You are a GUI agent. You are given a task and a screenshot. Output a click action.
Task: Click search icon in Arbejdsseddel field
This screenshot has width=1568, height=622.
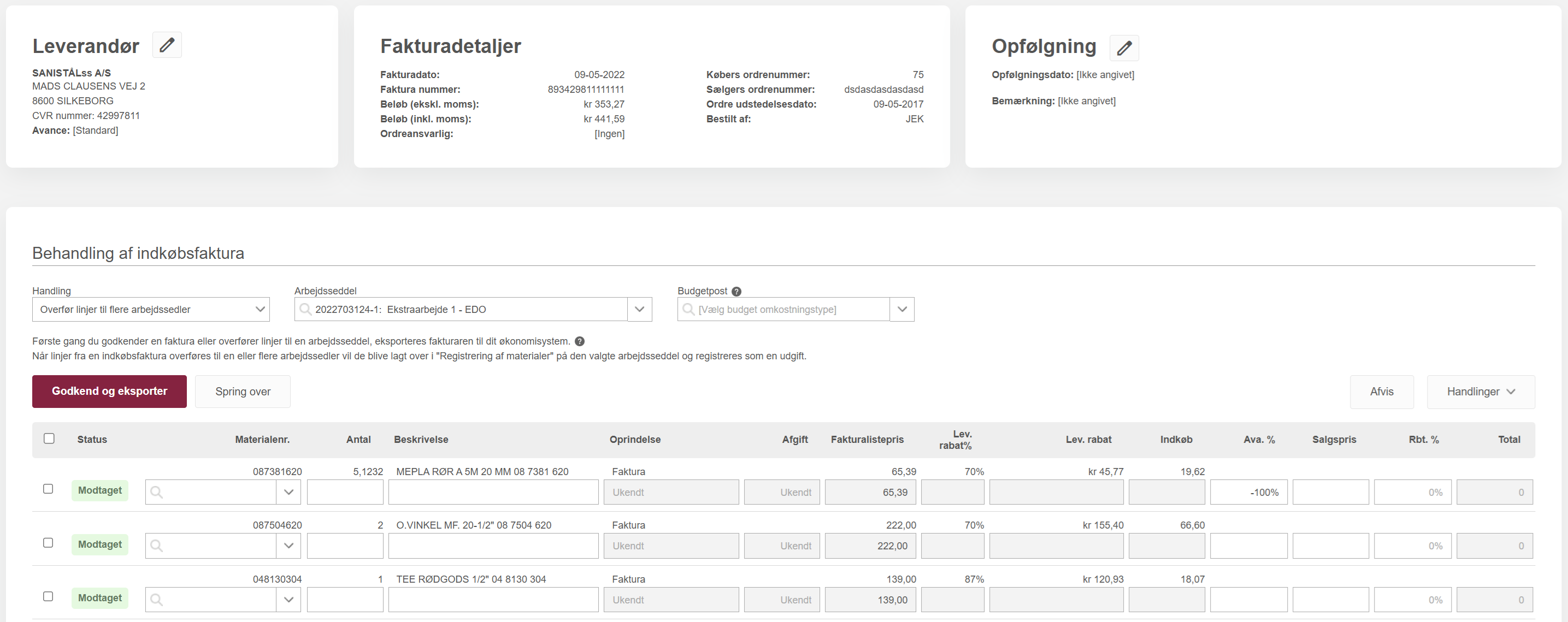pos(305,309)
